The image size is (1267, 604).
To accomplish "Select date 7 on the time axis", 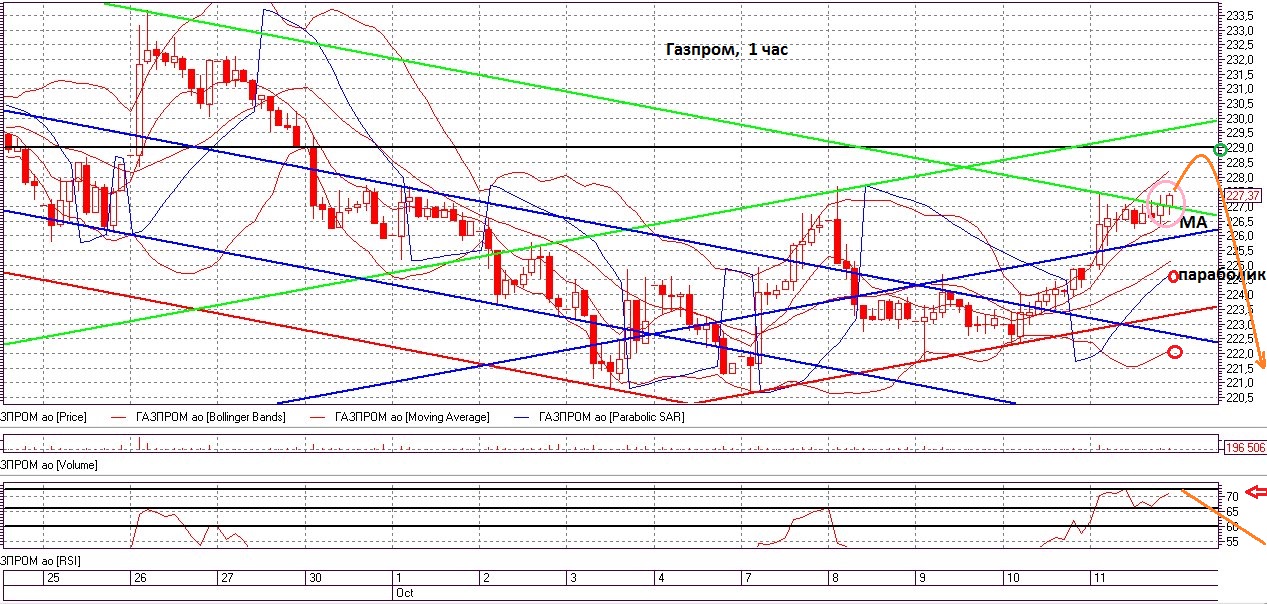I will pos(747,578).
